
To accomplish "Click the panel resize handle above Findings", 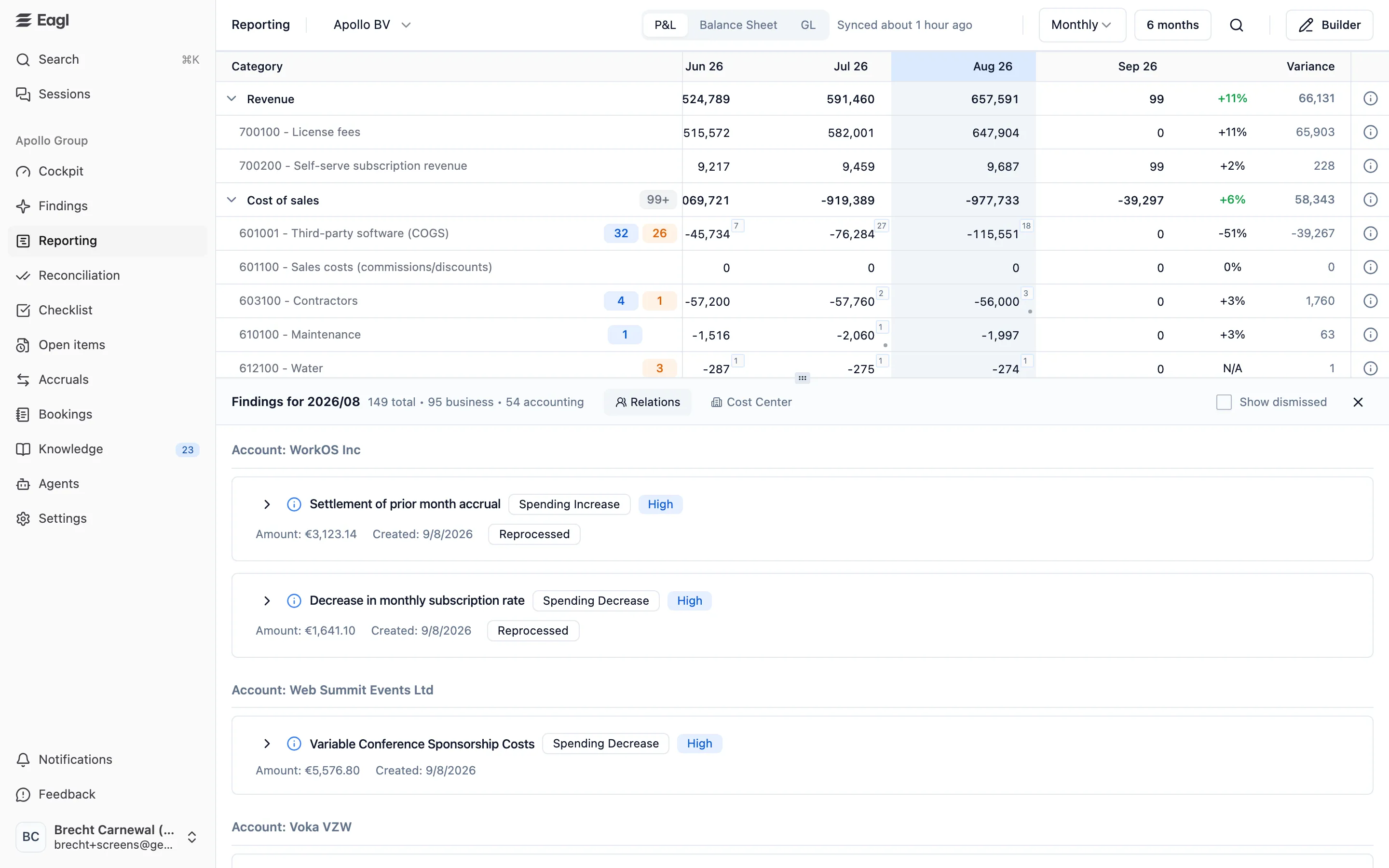I will (803, 379).
